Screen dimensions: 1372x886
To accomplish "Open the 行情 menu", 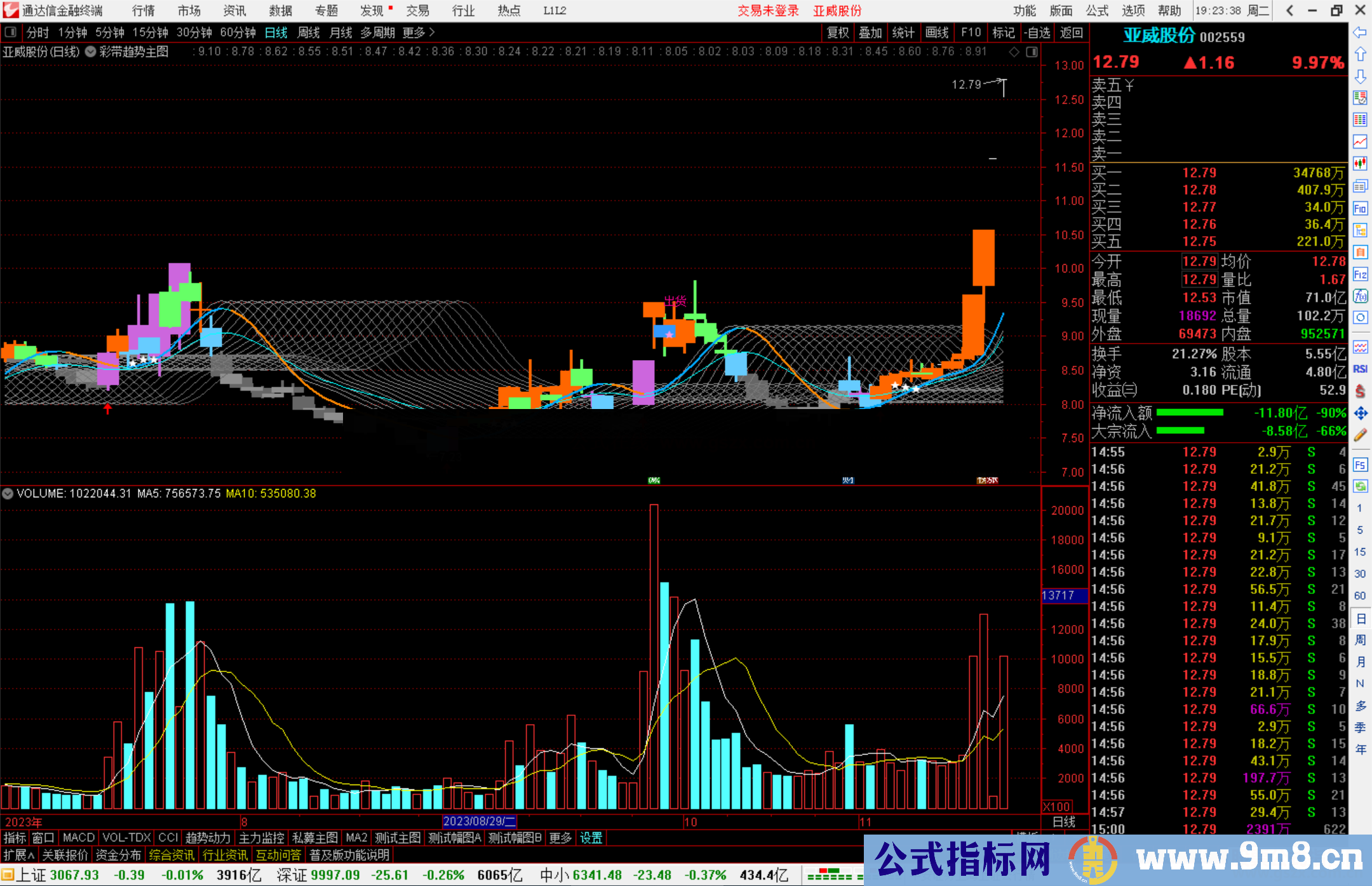I will tap(143, 11).
